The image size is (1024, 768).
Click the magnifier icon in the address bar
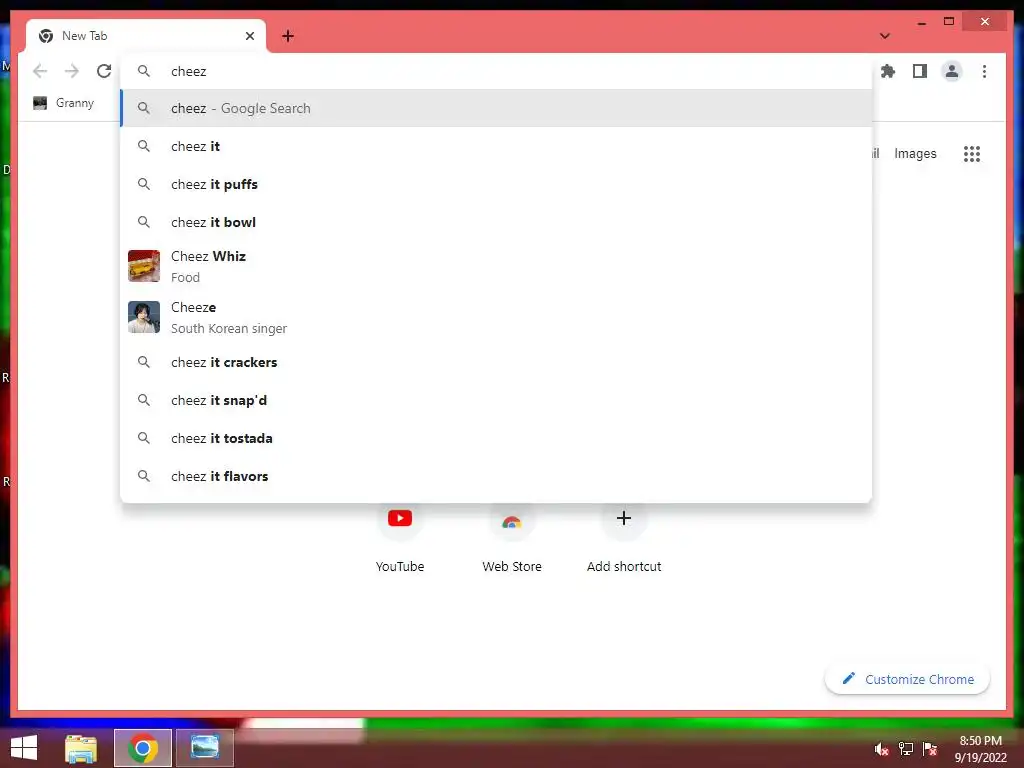pyautogui.click(x=144, y=71)
